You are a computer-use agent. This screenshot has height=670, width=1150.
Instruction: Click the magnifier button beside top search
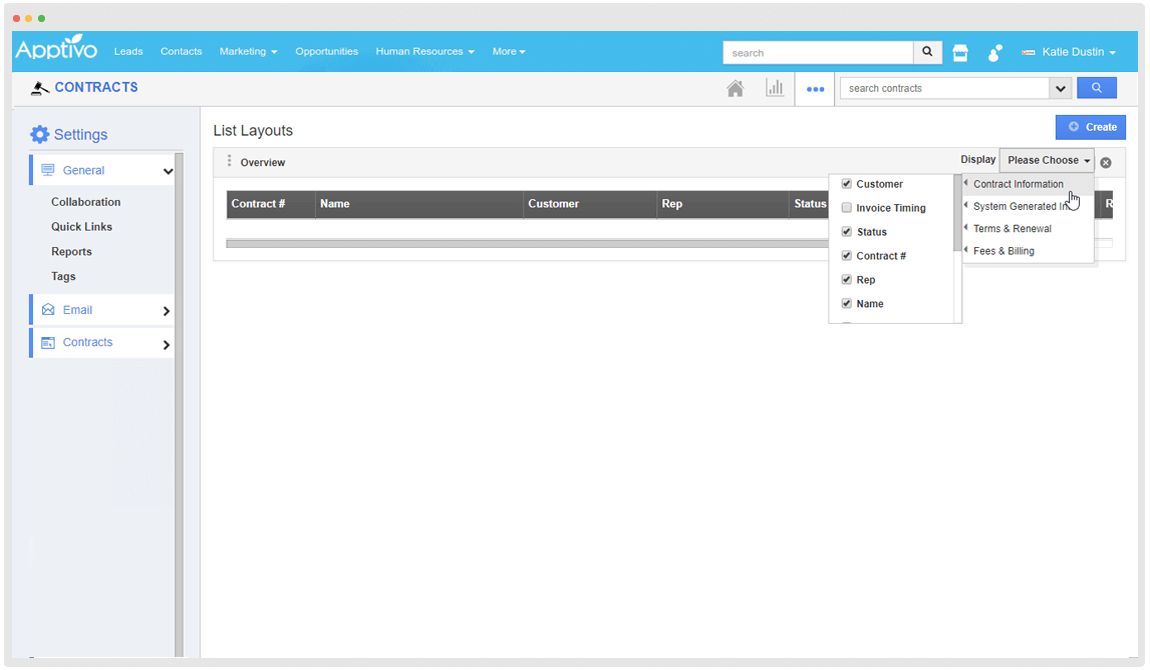[x=928, y=52]
